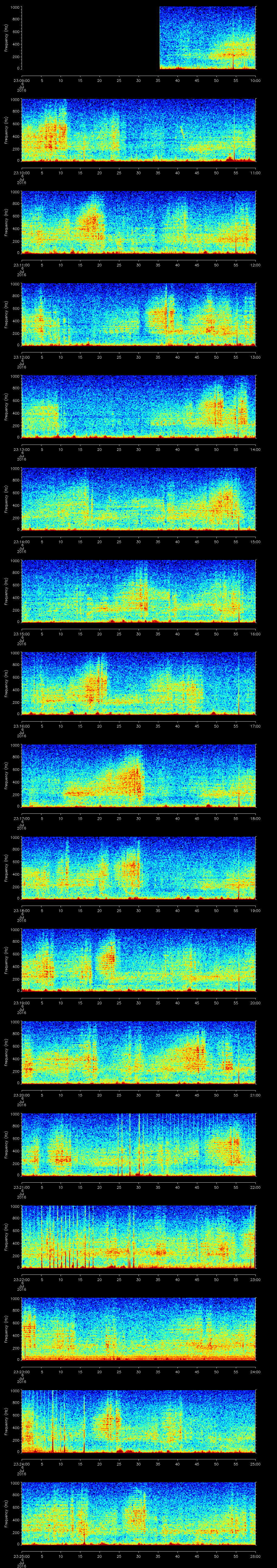277x1568 pixels.
Task: Click the 23:13:00 start time label
Action: point(22,449)
